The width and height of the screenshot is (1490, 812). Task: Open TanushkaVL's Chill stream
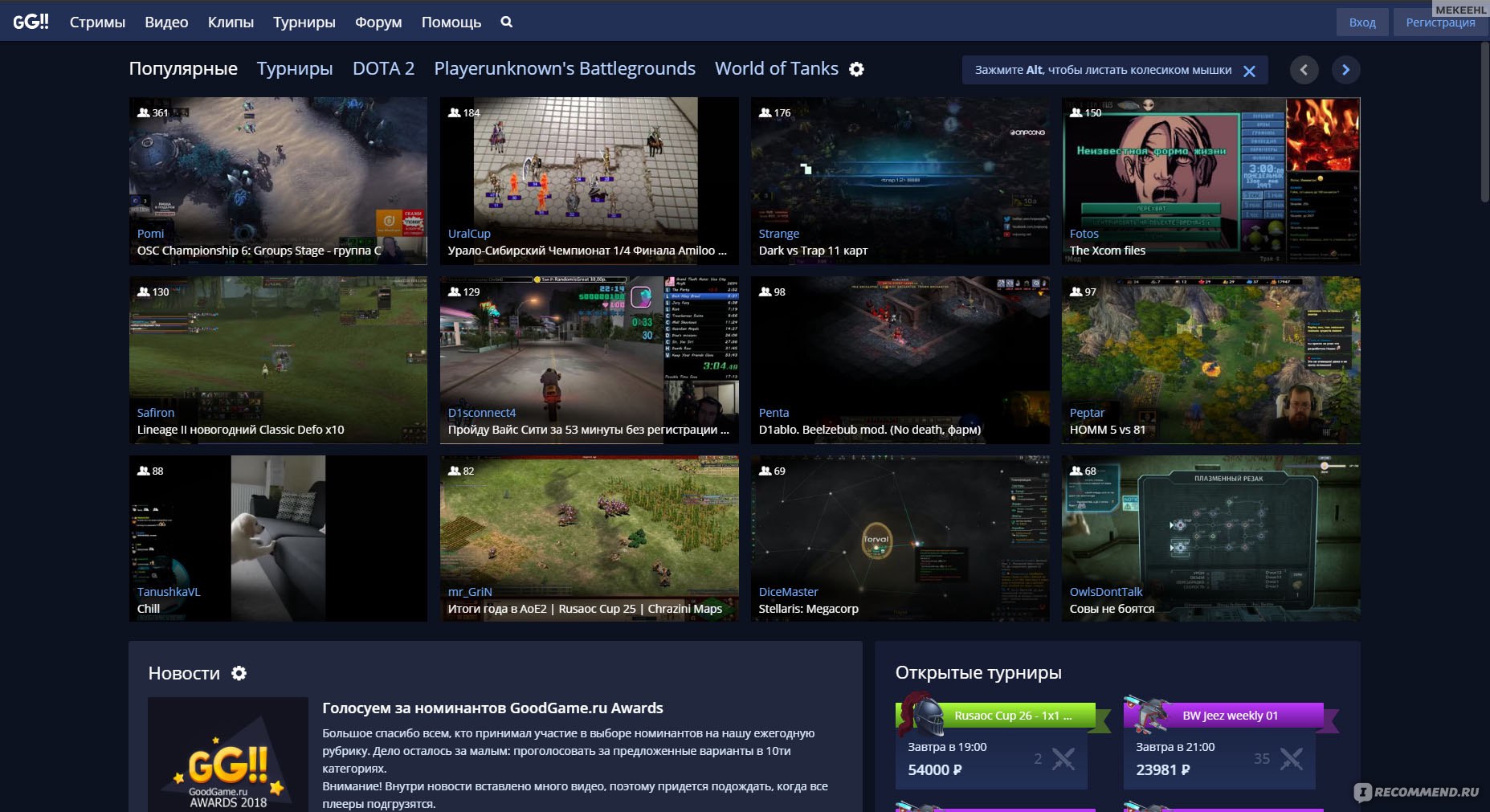(x=278, y=538)
